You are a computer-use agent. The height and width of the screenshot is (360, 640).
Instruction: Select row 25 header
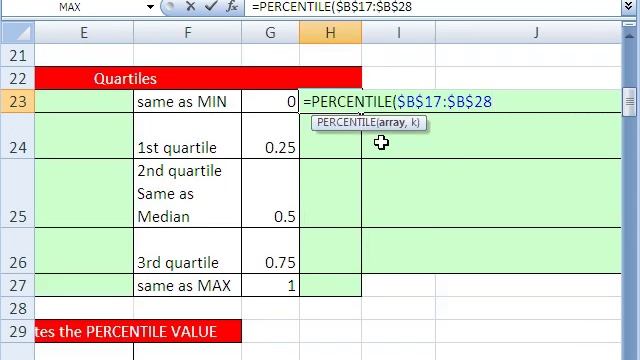18,193
